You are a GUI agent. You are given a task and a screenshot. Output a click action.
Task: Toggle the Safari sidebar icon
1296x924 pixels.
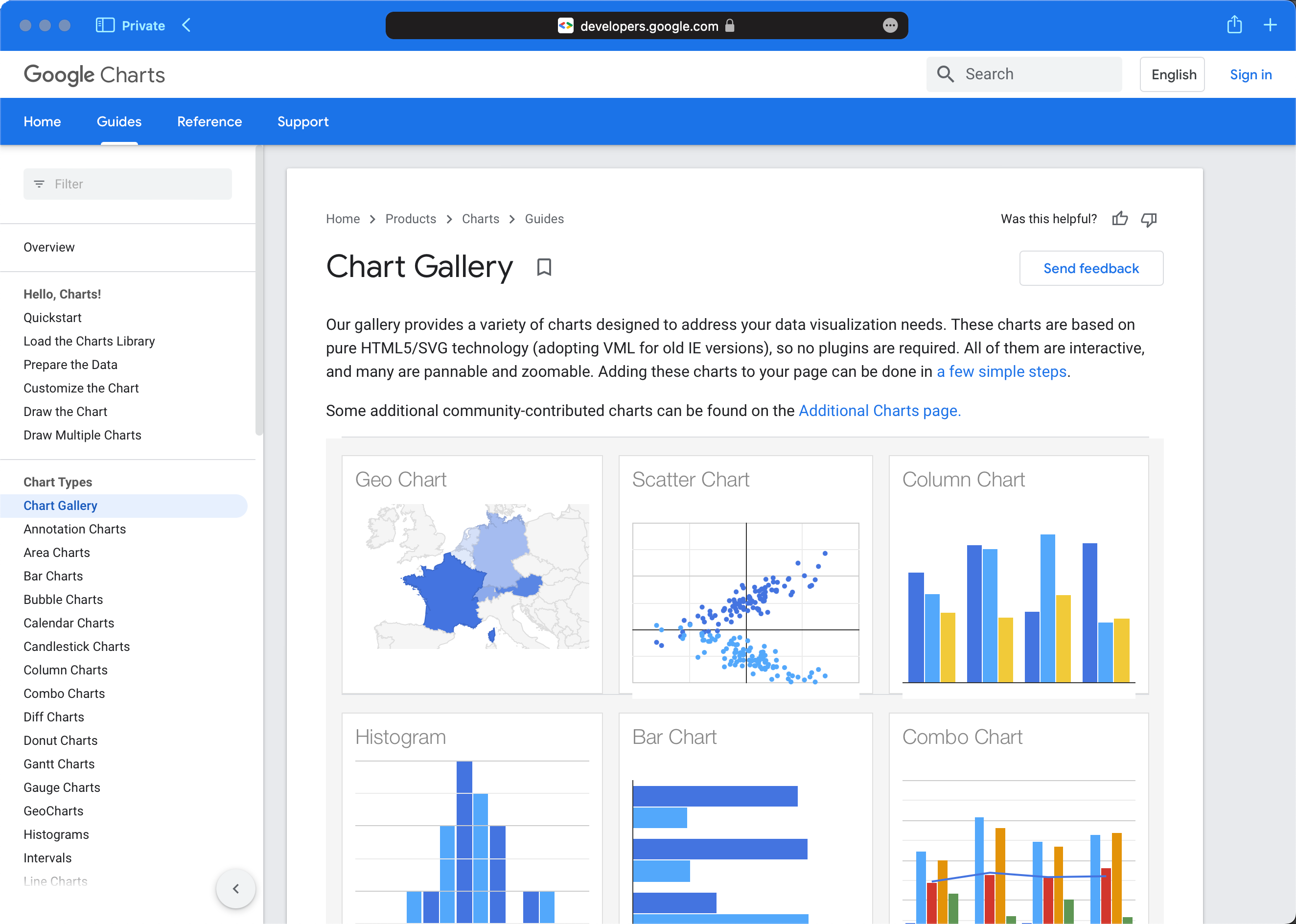click(105, 25)
